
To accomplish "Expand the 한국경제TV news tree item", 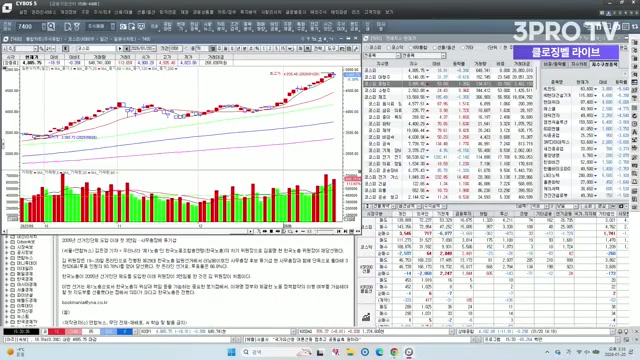I will pos(7,322).
